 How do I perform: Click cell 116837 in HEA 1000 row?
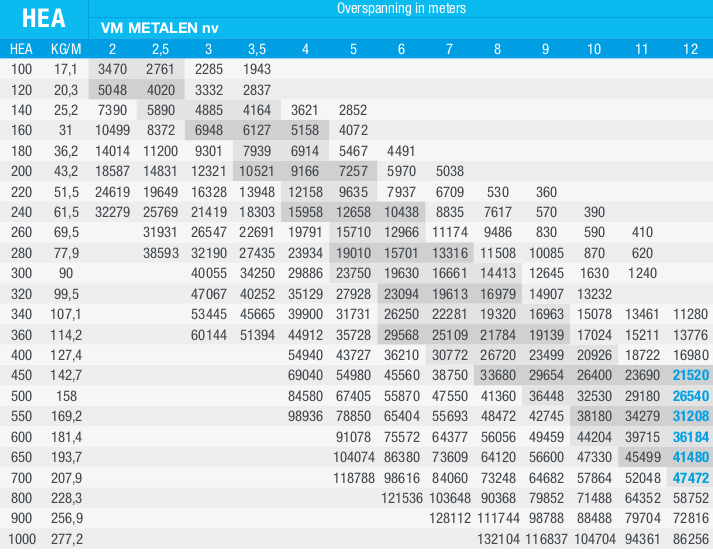(546, 539)
